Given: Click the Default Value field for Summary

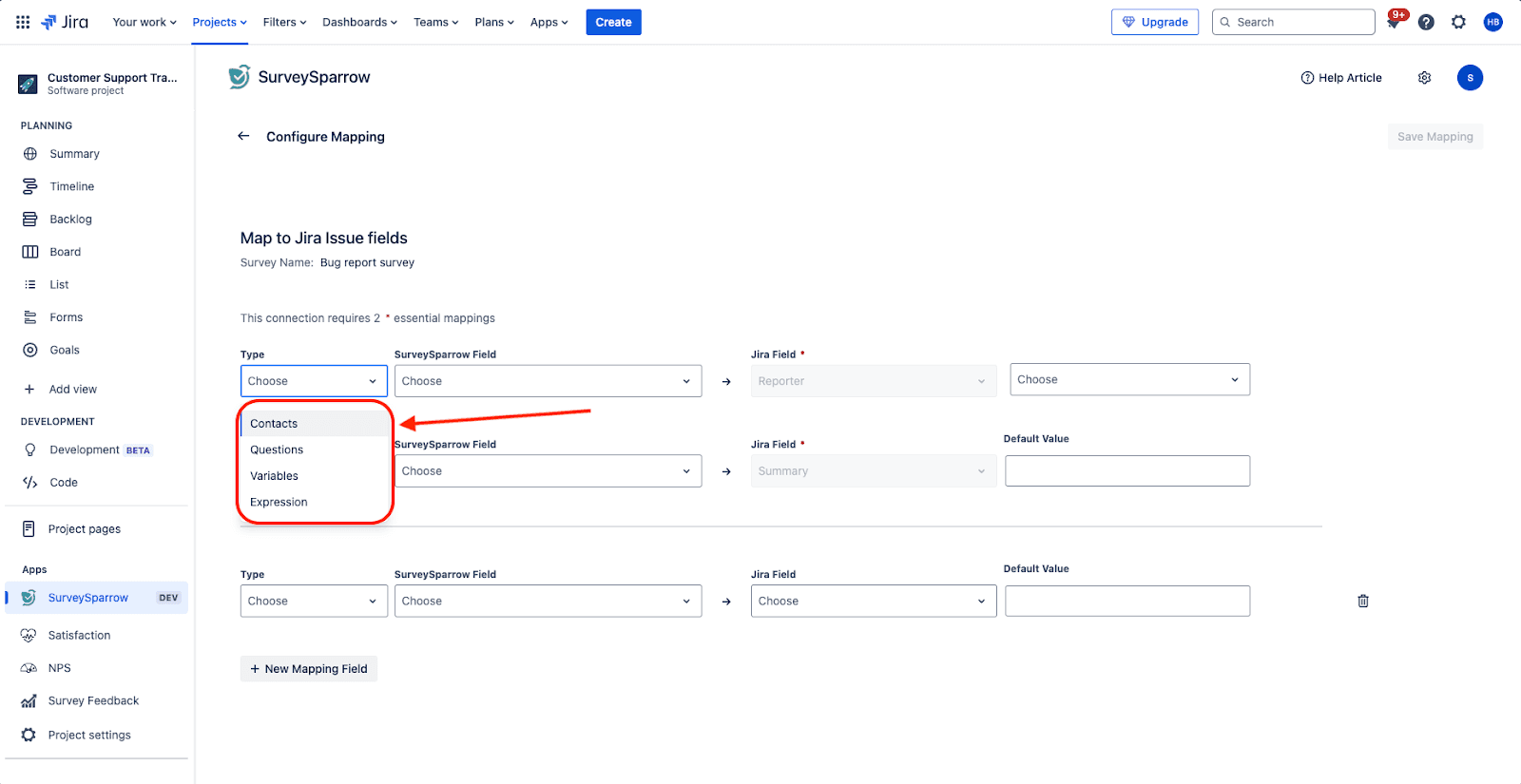Looking at the screenshot, I should coord(1126,471).
